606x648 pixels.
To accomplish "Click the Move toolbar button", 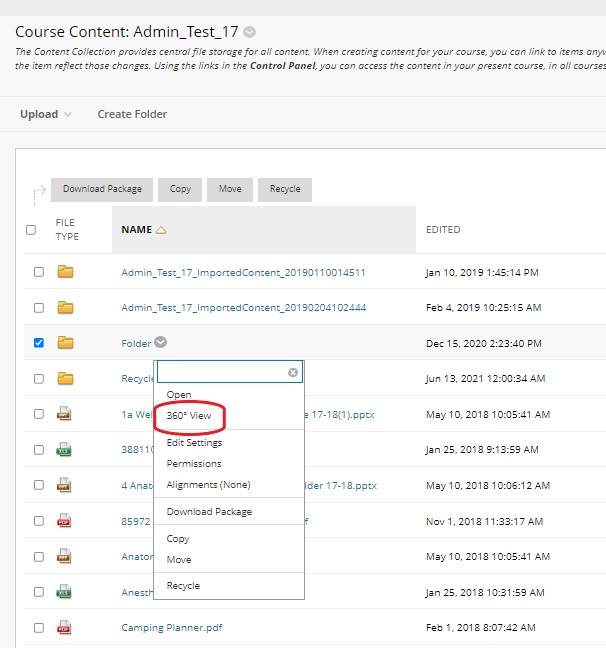I will (230, 190).
